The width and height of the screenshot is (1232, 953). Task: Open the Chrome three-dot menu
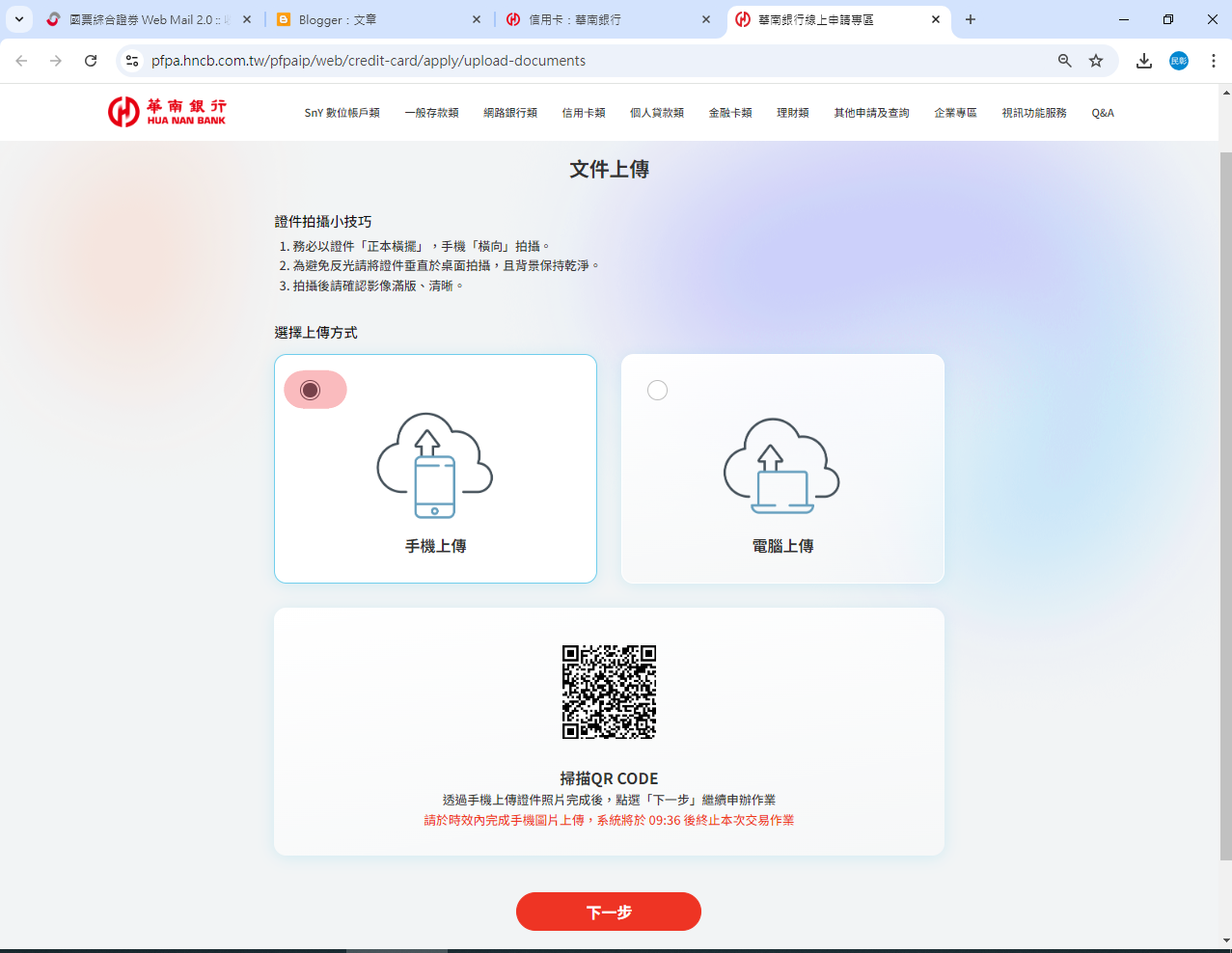point(1214,61)
